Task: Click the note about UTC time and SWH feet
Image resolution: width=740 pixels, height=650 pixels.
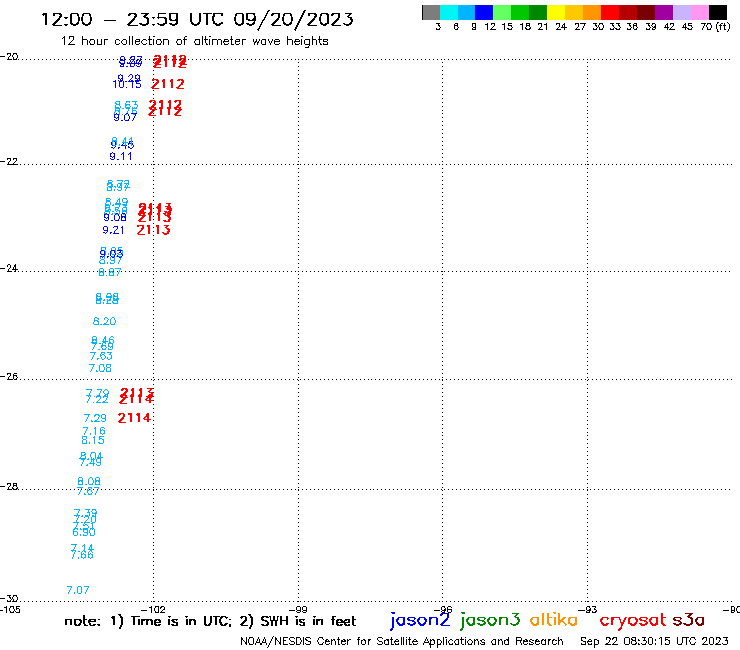Action: click(x=210, y=621)
